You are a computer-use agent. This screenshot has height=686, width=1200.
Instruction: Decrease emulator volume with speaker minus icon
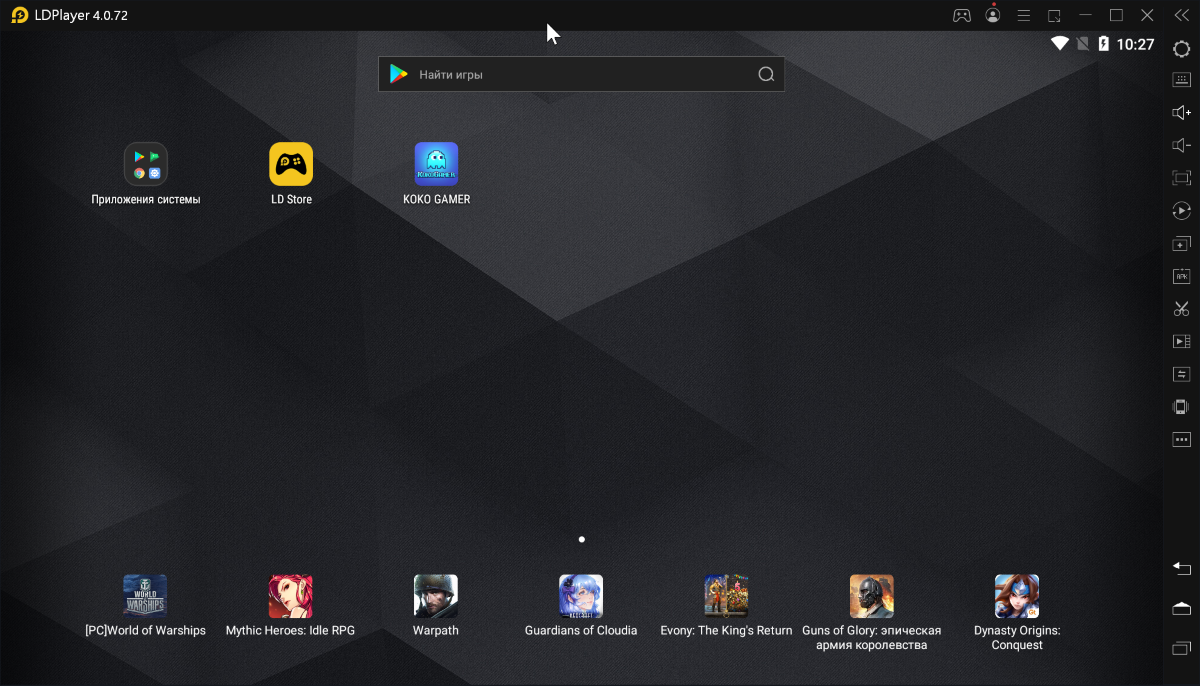tap(1181, 146)
